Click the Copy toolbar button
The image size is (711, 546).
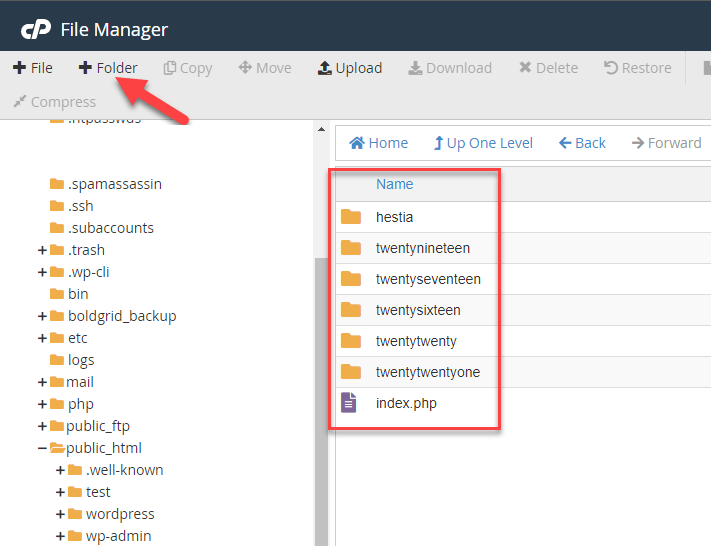[x=188, y=68]
